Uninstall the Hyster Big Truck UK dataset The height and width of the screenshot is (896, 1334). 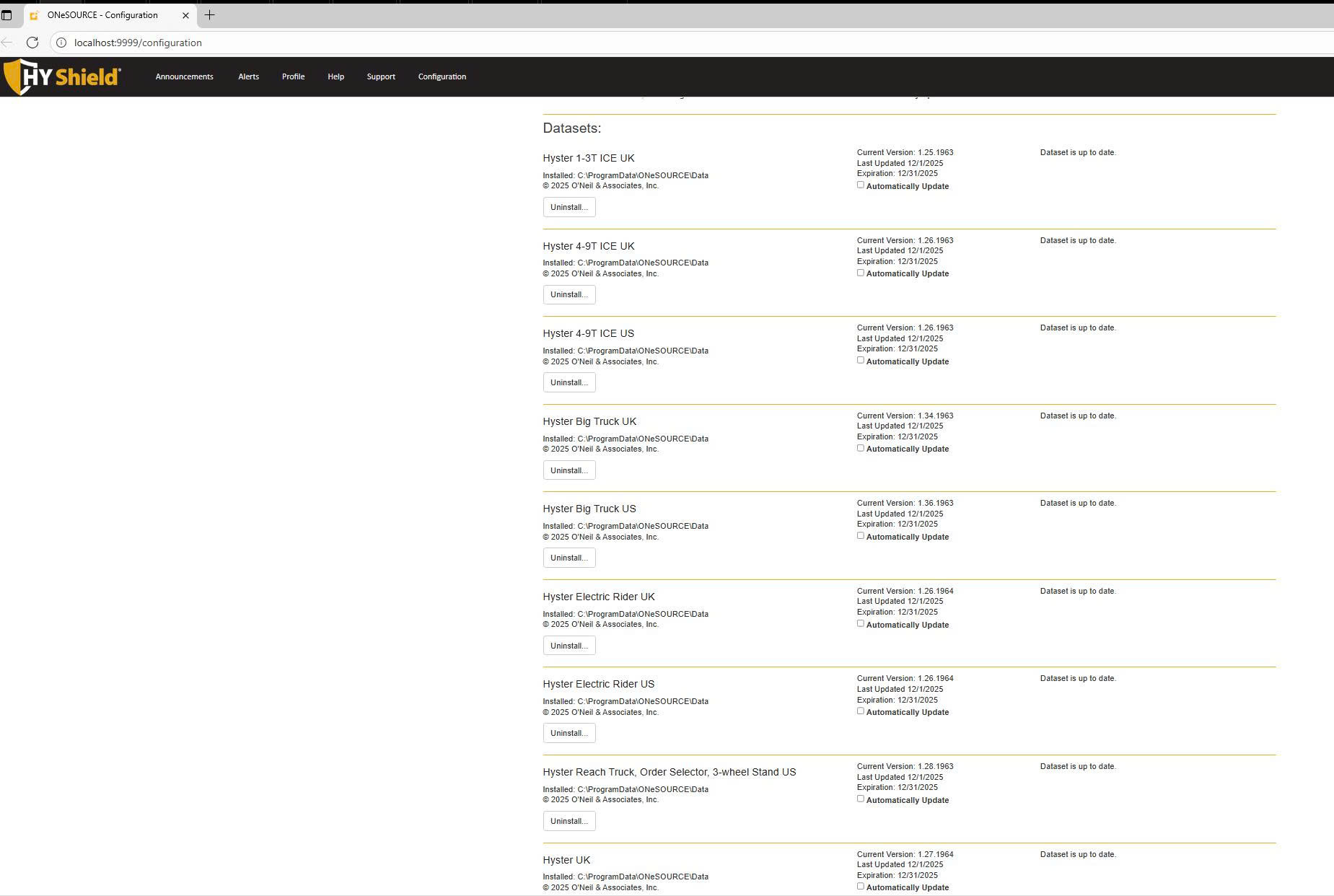pyautogui.click(x=569, y=470)
